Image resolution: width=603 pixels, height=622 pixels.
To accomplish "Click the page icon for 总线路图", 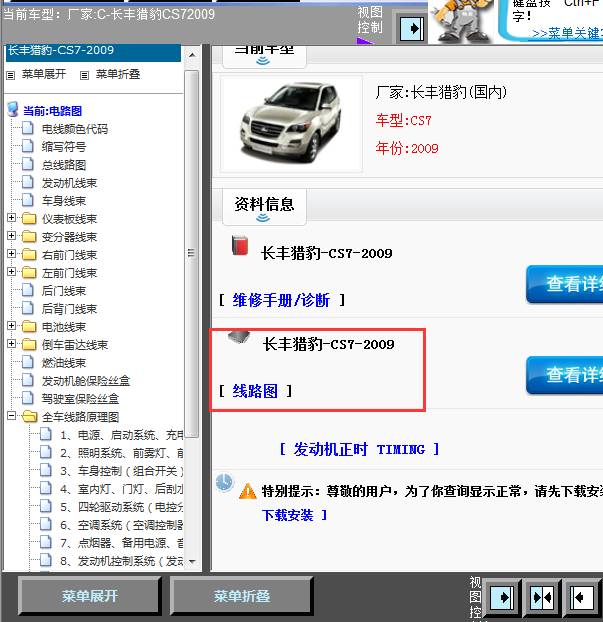I will coord(28,164).
